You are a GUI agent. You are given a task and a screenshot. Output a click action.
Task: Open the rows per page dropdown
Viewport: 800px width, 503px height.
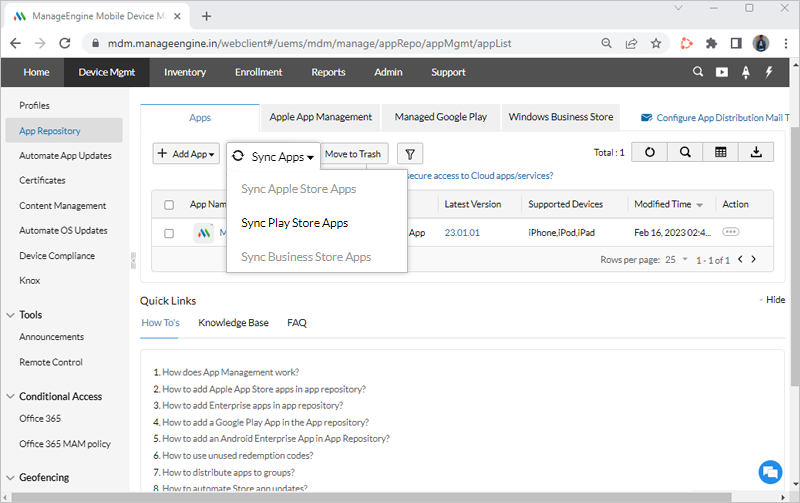coord(675,259)
